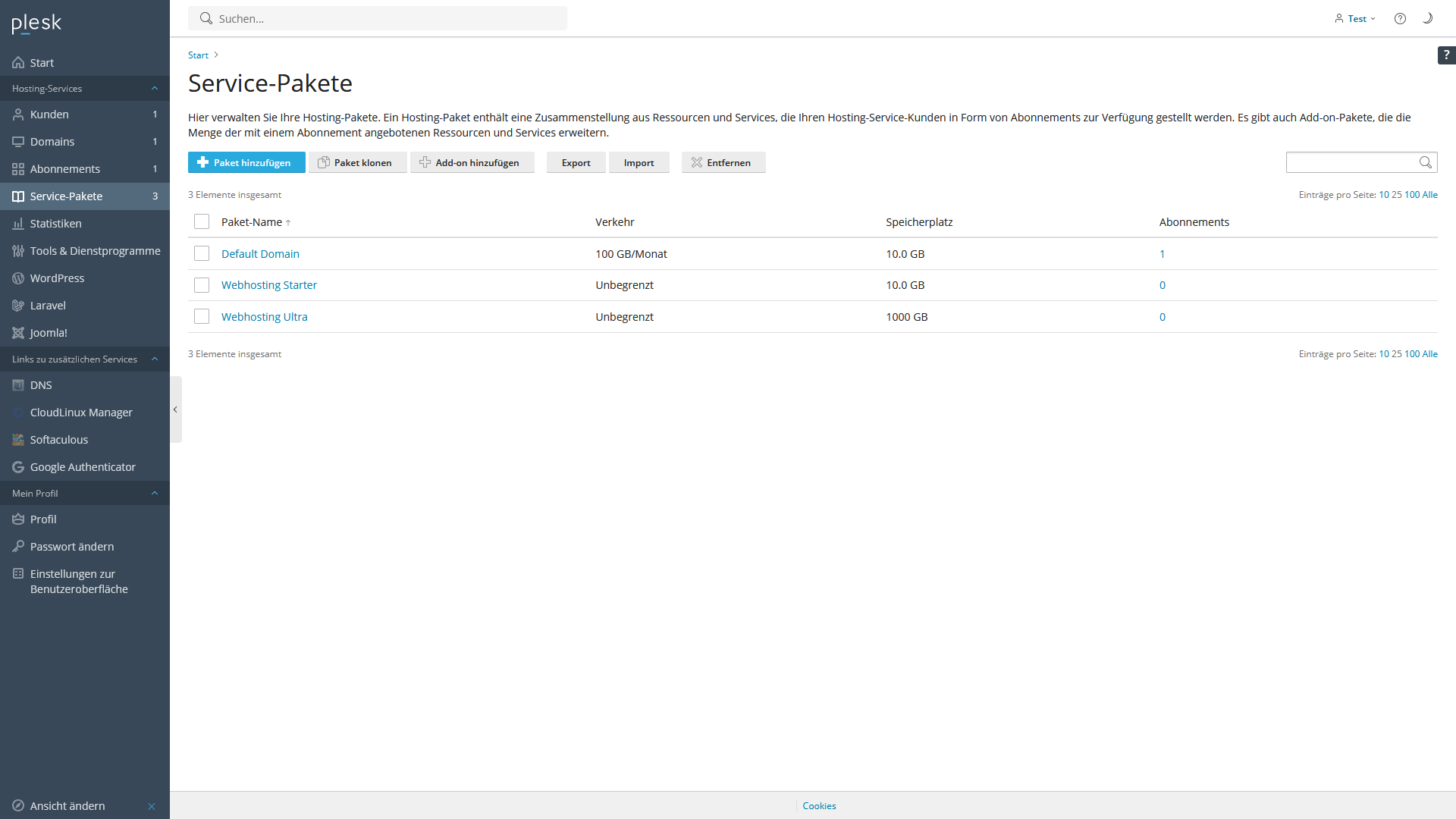Click the Paket hinzufügen button
The height and width of the screenshot is (819, 1456).
pyautogui.click(x=246, y=162)
